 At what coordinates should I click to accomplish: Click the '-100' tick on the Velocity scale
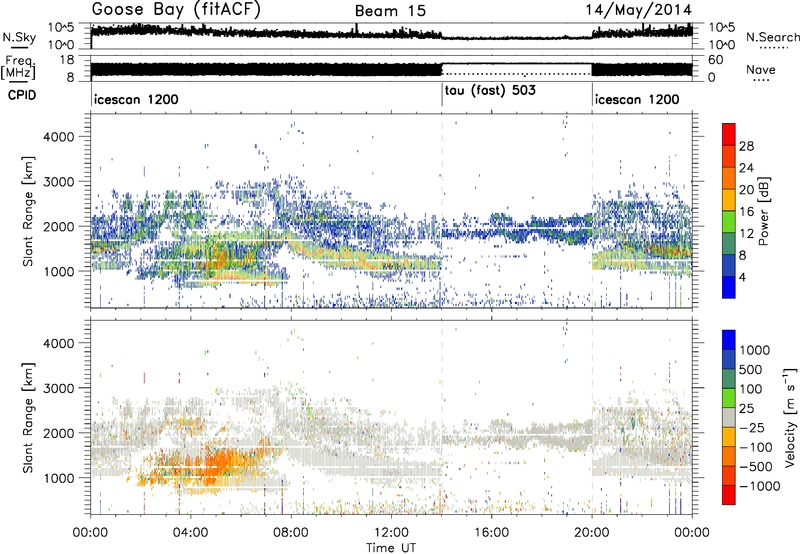point(756,447)
